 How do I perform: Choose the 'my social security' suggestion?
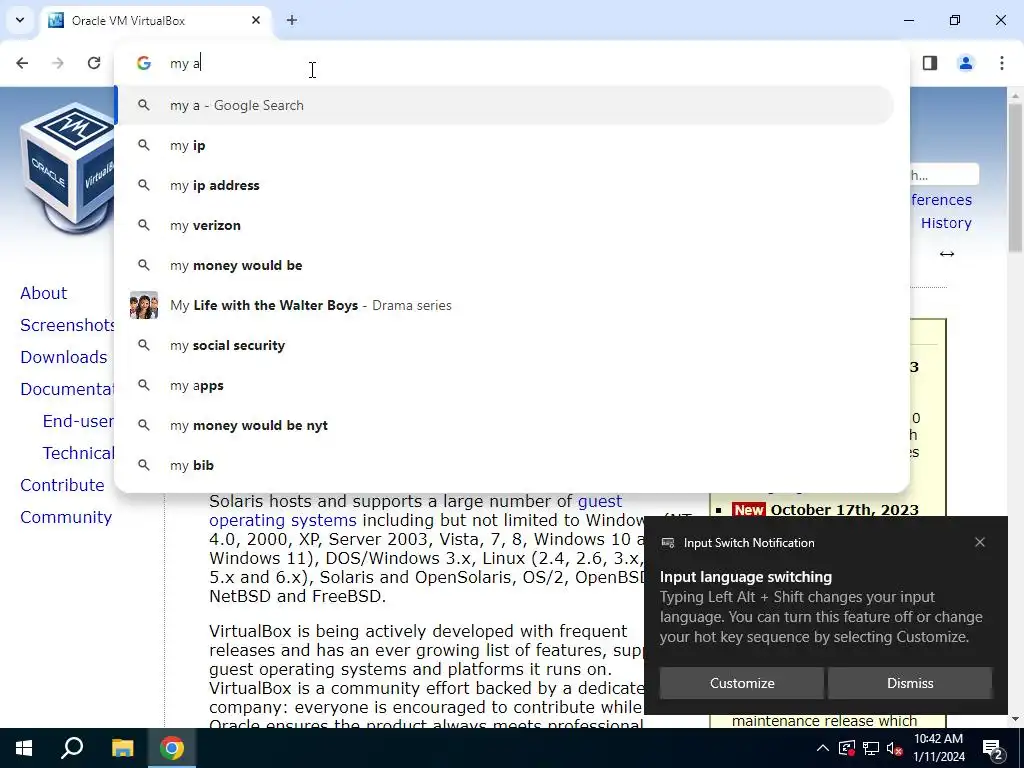(504, 345)
